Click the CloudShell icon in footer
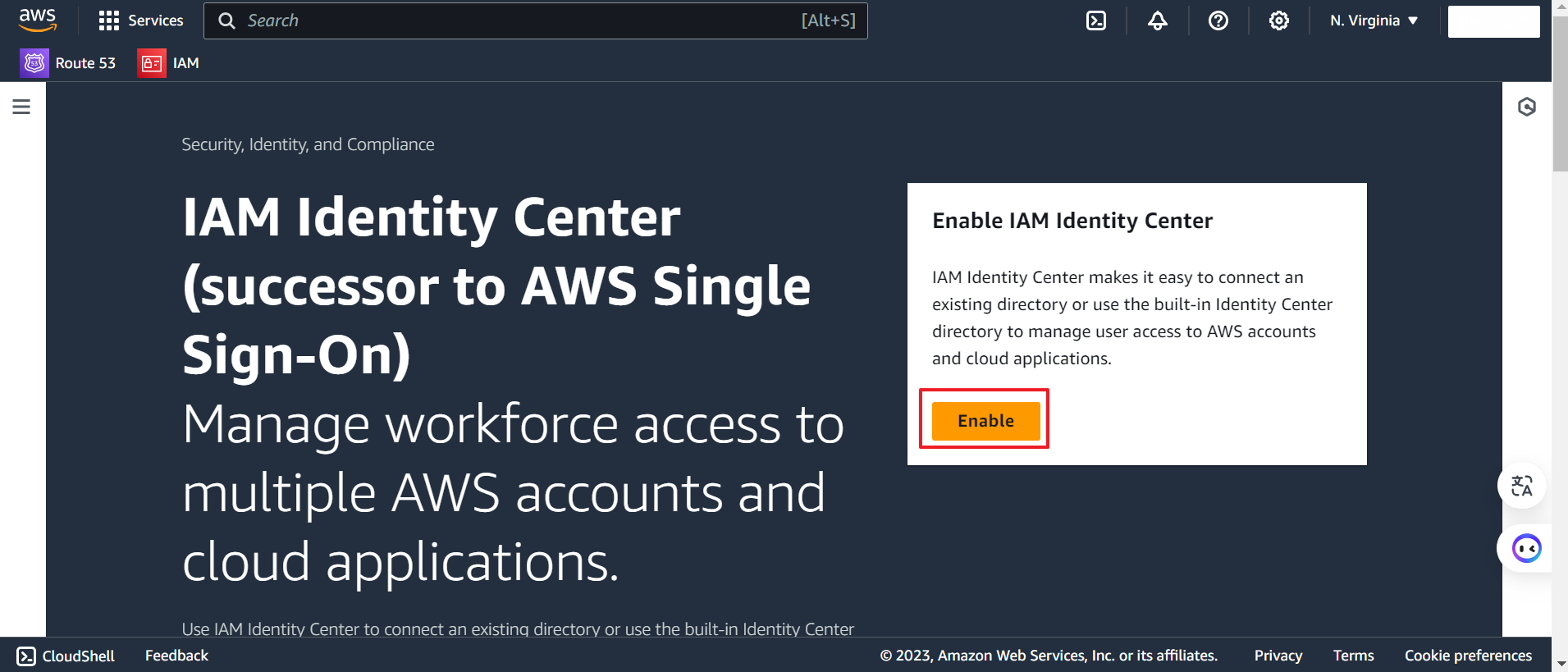Screen dimensions: 1568x672 tap(26, 656)
